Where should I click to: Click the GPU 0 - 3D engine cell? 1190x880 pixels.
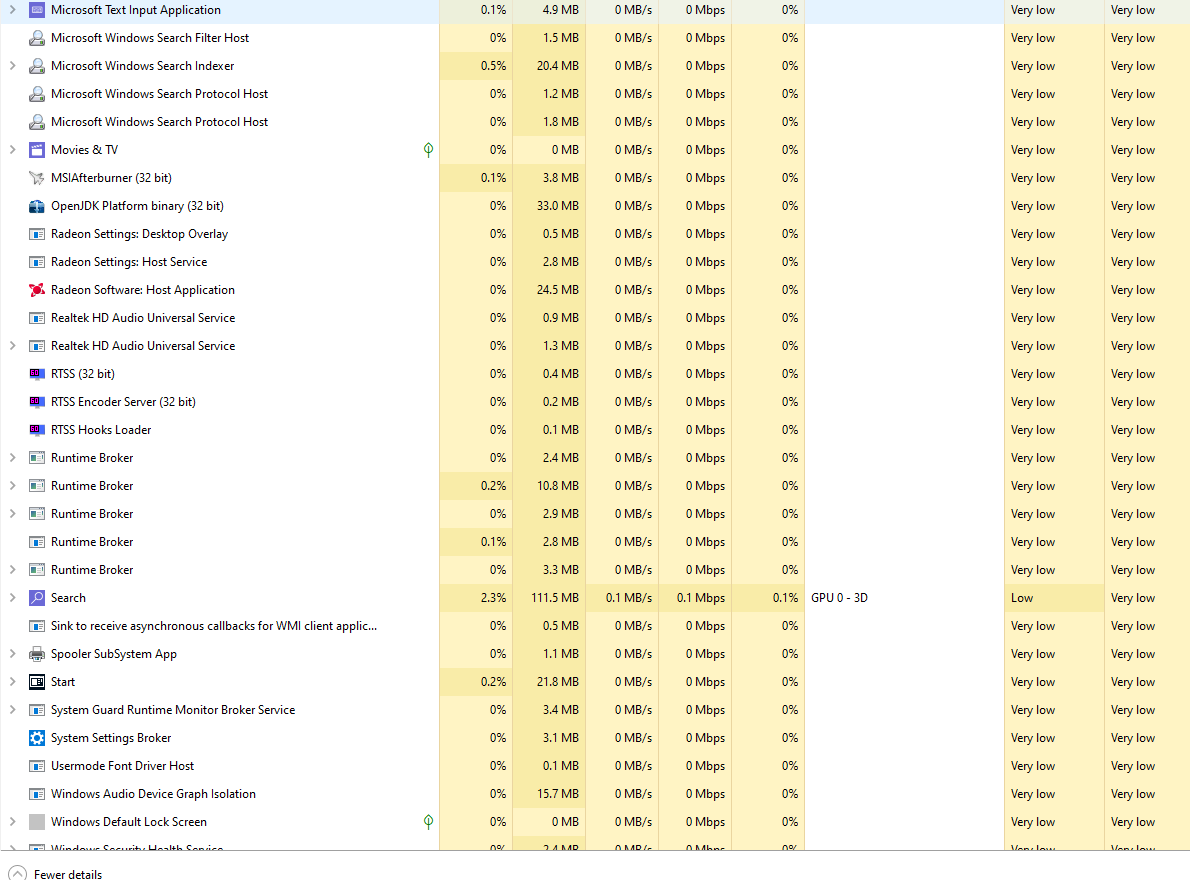[839, 598]
